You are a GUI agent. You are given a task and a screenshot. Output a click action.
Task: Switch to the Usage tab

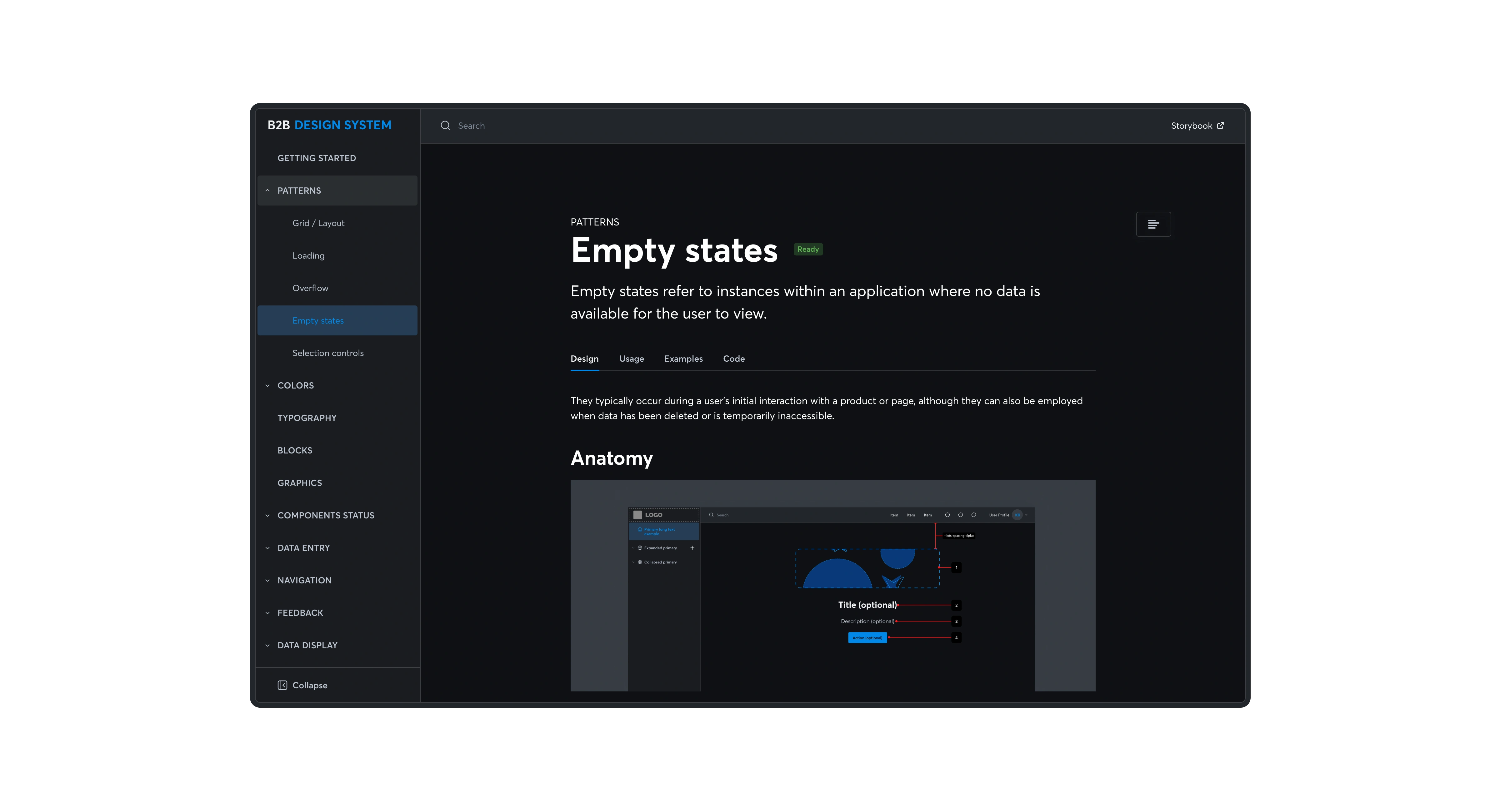coord(631,359)
